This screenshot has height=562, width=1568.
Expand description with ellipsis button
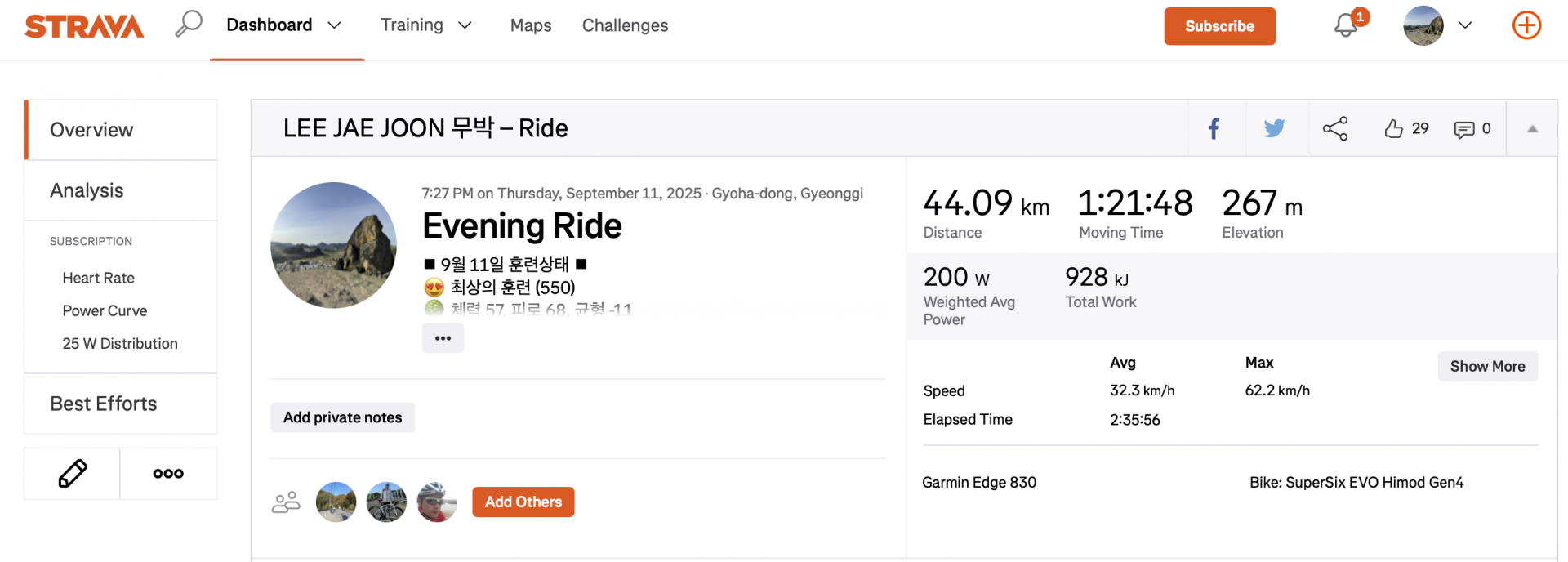443,338
